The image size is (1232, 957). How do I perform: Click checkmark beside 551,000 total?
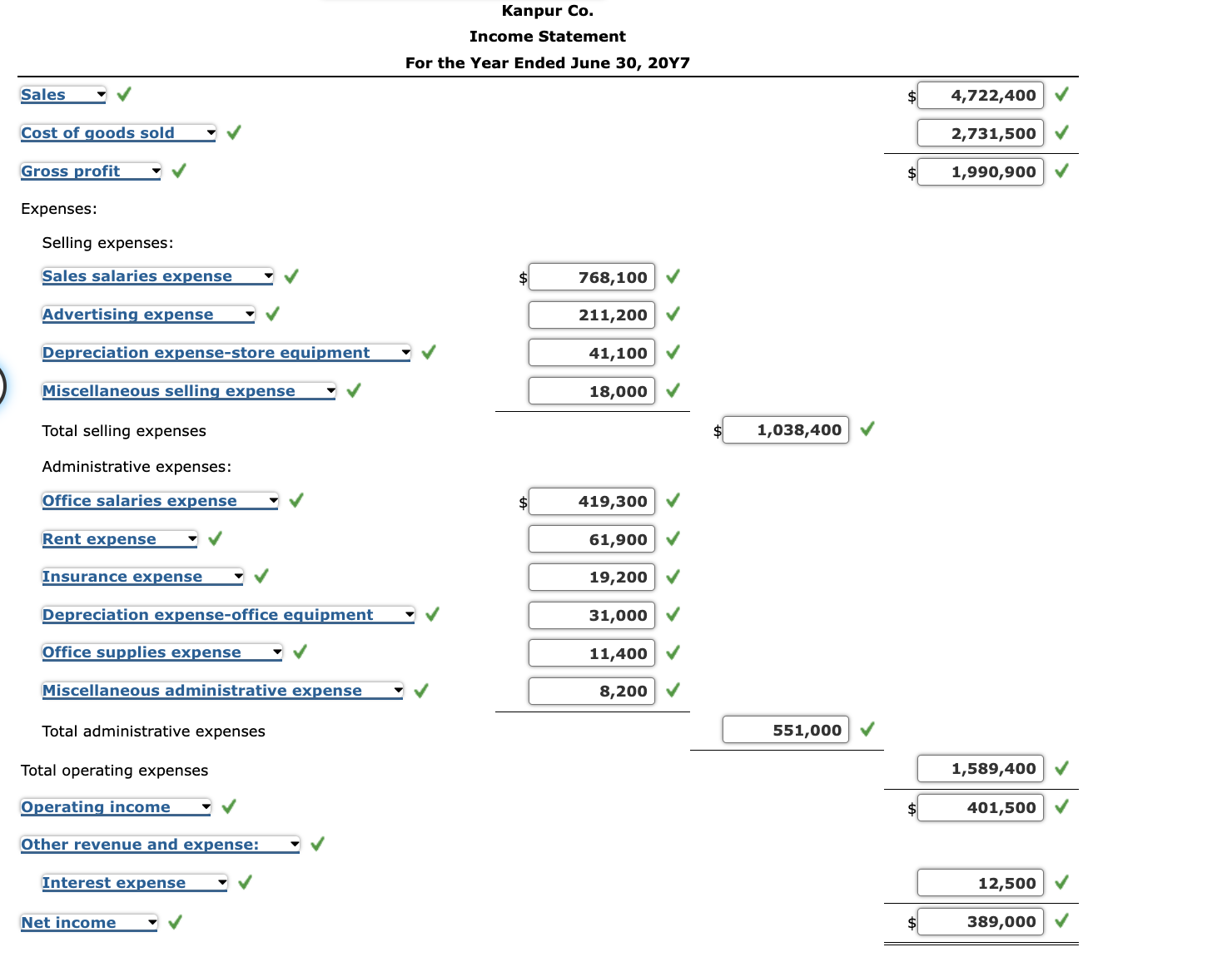coord(867,729)
